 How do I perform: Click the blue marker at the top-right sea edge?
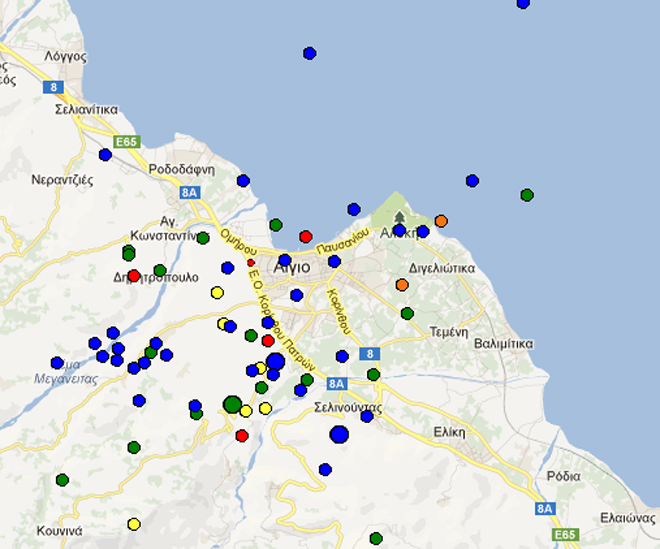click(x=523, y=4)
